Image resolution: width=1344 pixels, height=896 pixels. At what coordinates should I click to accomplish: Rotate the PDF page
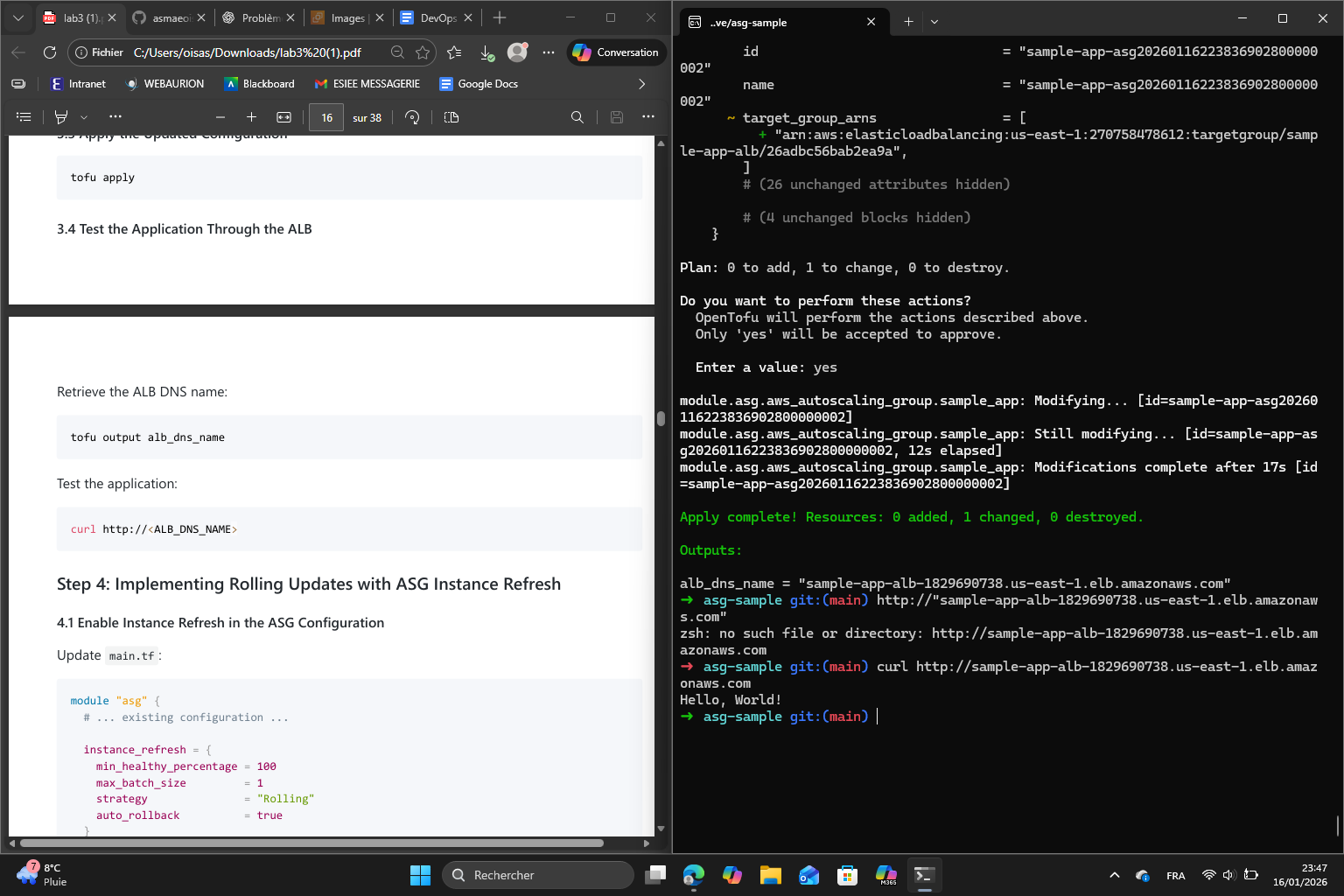pyautogui.click(x=412, y=117)
